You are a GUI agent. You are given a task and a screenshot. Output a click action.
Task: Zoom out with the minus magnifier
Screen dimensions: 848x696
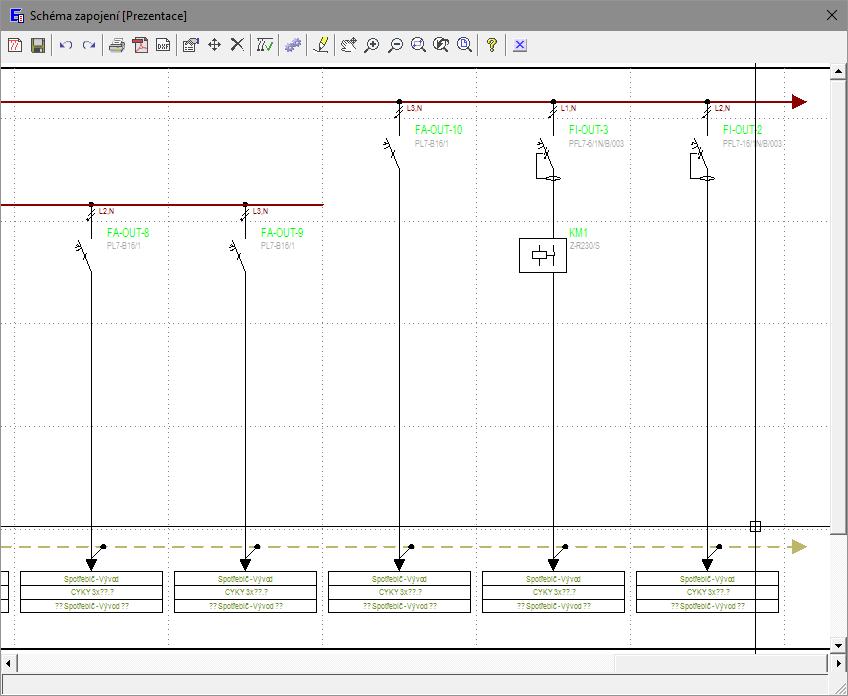(395, 45)
